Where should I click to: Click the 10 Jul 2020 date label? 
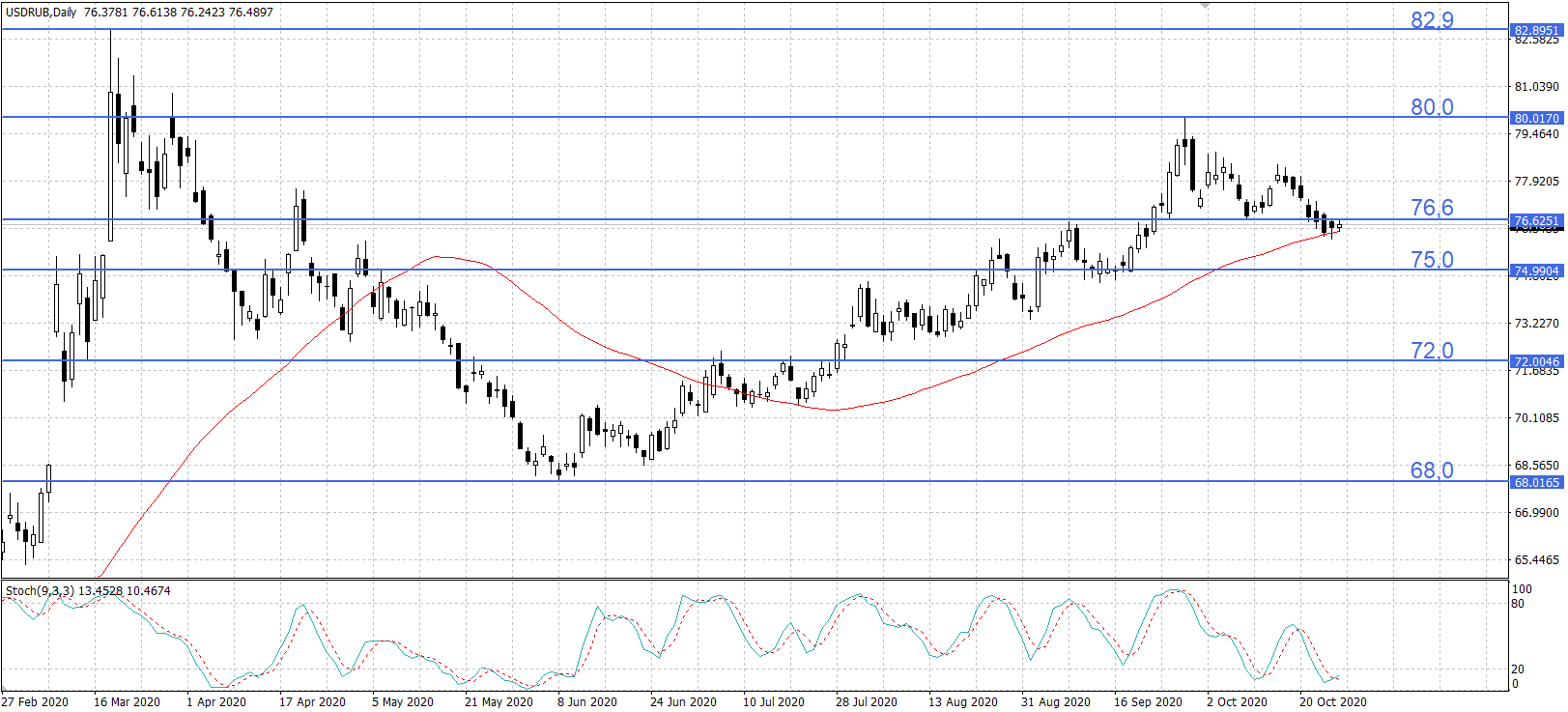tap(774, 702)
